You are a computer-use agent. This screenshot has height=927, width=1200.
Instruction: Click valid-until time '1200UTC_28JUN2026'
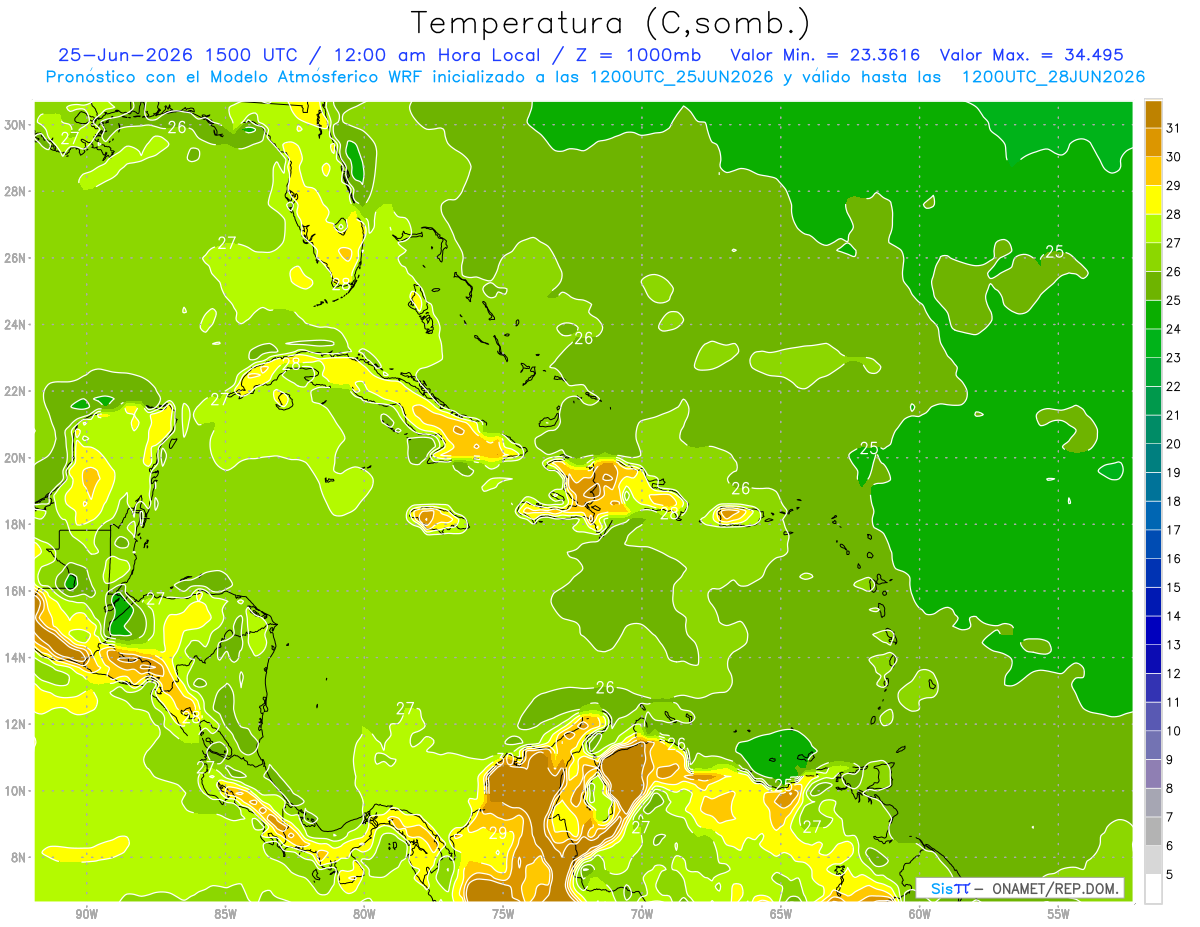pos(1053,77)
